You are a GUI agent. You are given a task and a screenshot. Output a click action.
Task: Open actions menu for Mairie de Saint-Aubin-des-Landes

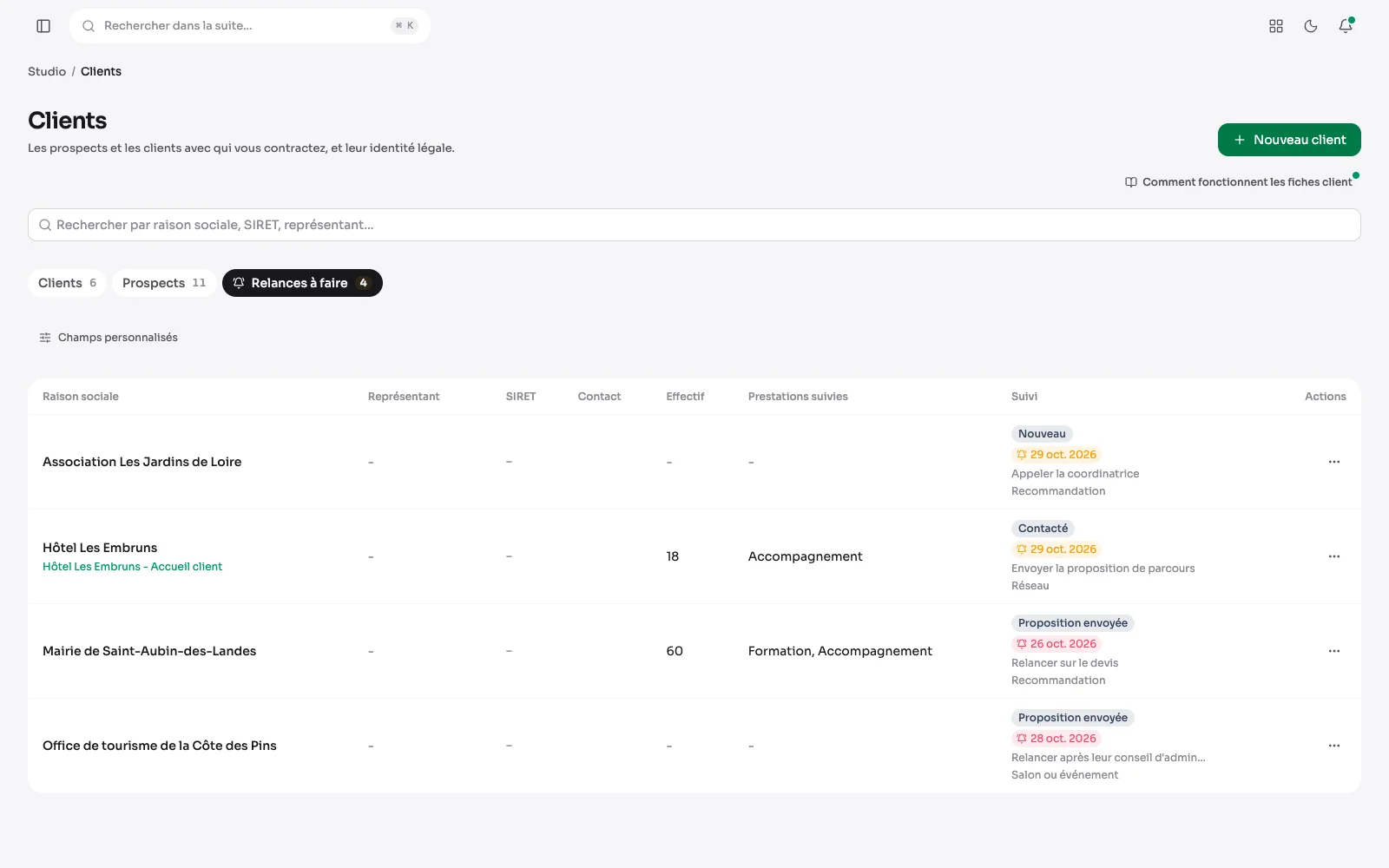tap(1334, 651)
